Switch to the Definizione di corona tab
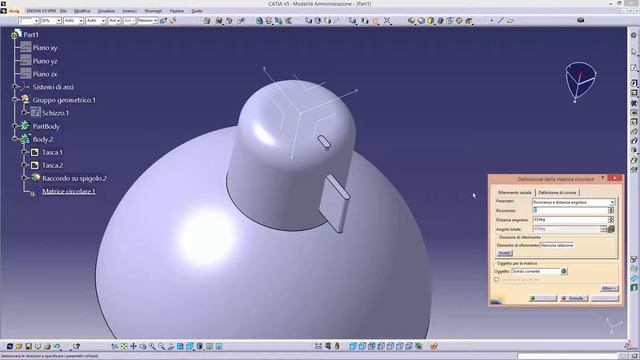The height and width of the screenshot is (360, 640). [x=557, y=192]
